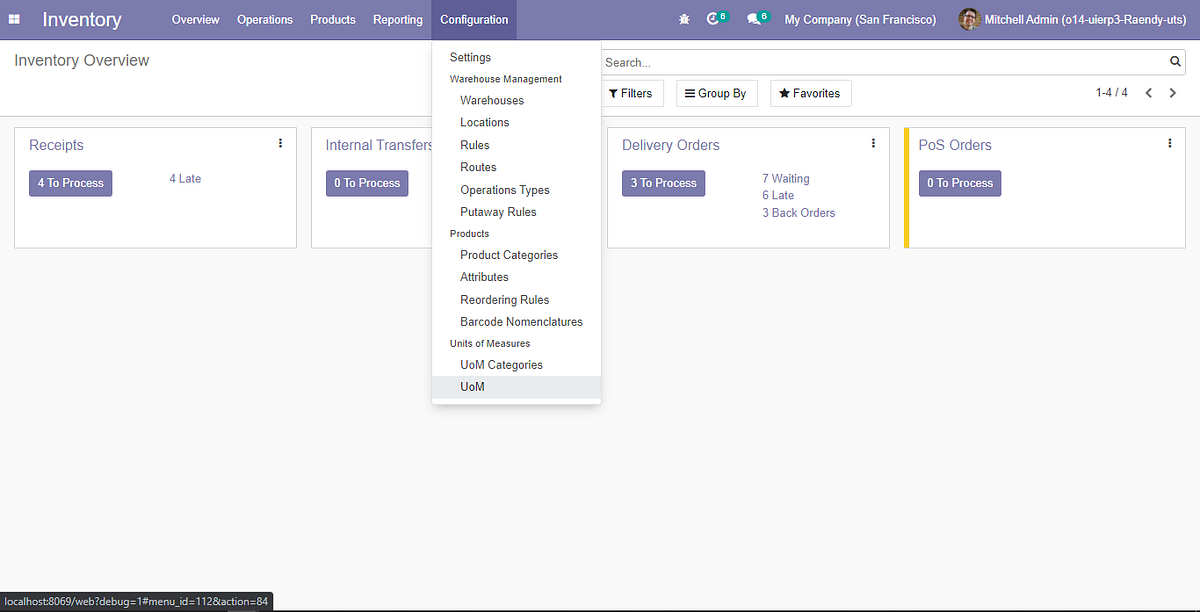Screen dimensions: 1200x612
Task: Open the Delivery Orders kebab menu icon
Action: coord(873,142)
